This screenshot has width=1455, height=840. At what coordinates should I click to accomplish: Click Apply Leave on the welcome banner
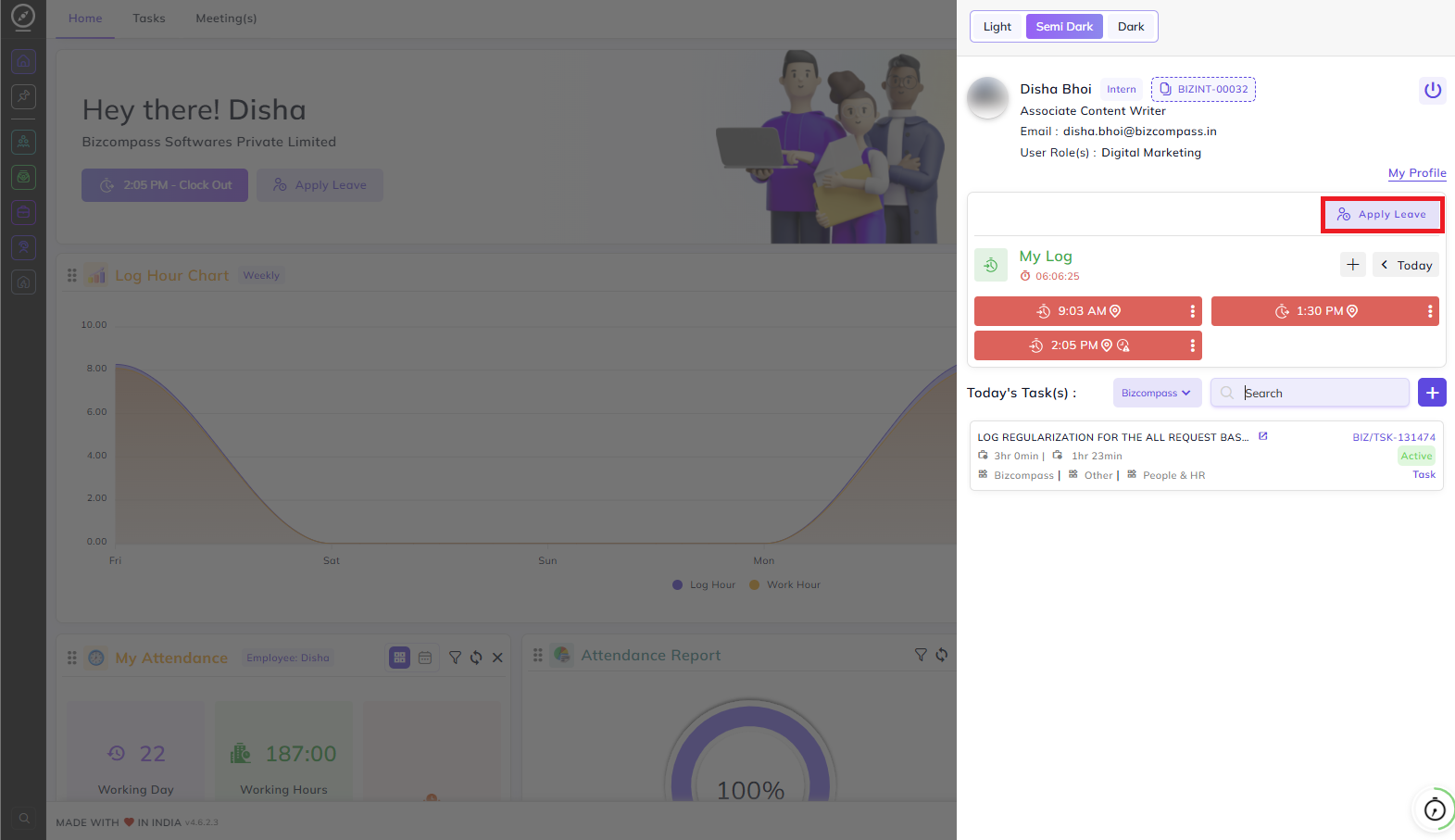320,185
